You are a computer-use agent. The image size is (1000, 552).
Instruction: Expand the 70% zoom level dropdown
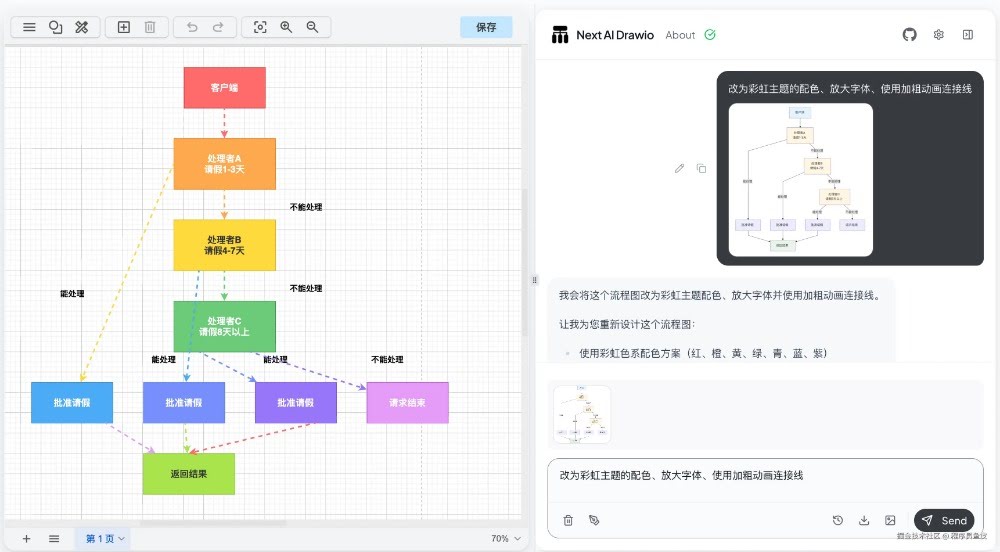pos(506,539)
